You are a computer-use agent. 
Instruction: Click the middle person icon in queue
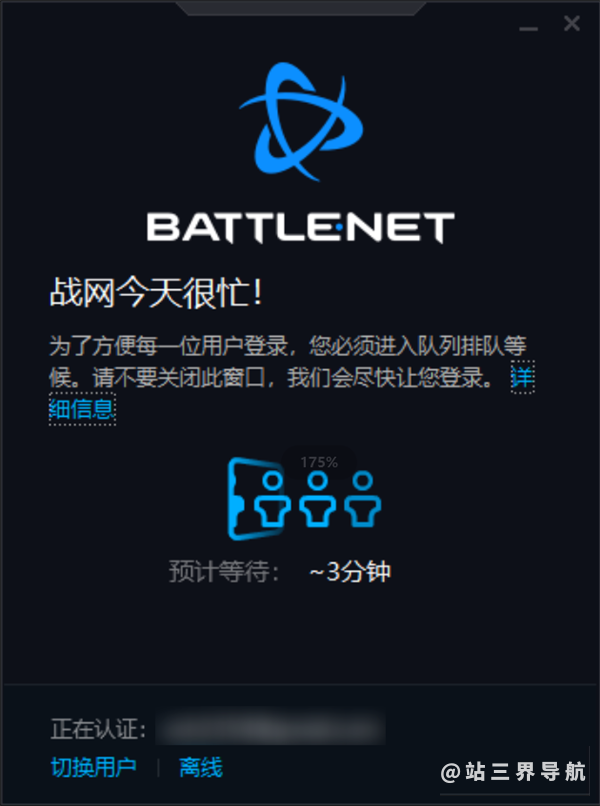[318, 499]
